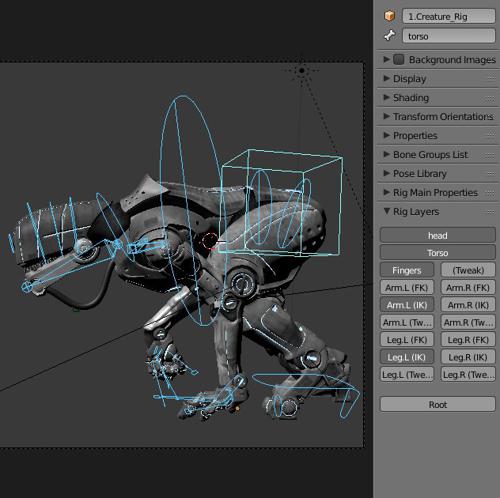
Task: Grab the Shading panel drag handle
Action: [491, 98]
